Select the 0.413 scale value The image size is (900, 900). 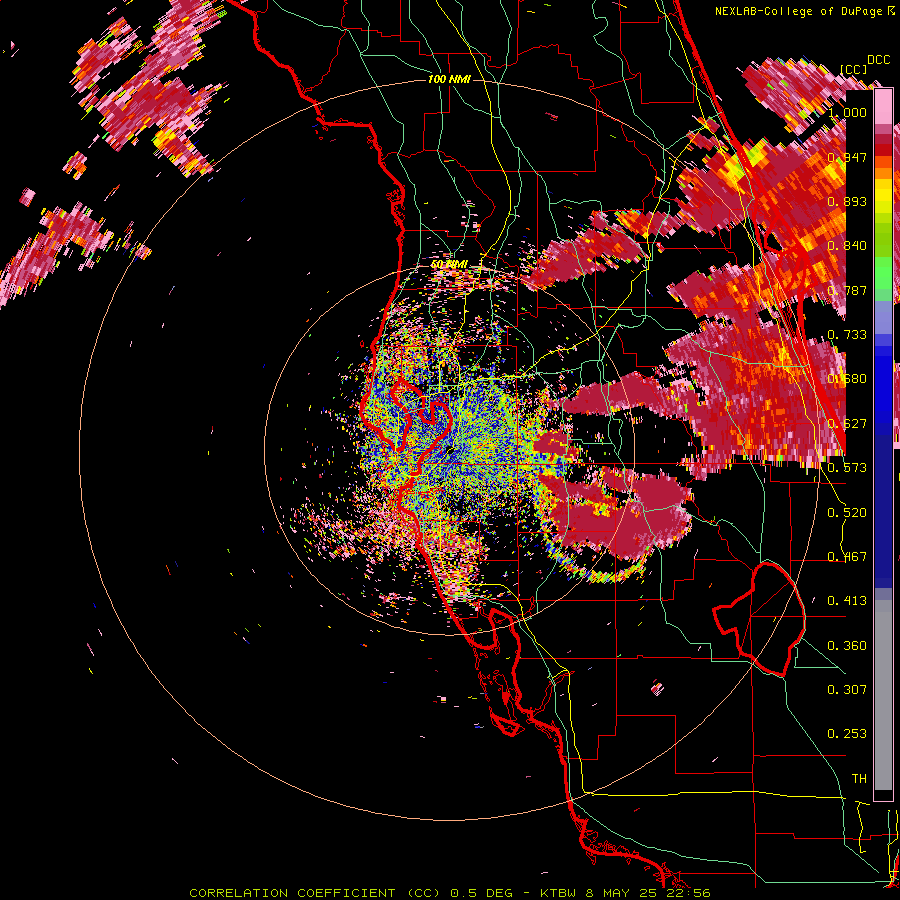coord(847,601)
